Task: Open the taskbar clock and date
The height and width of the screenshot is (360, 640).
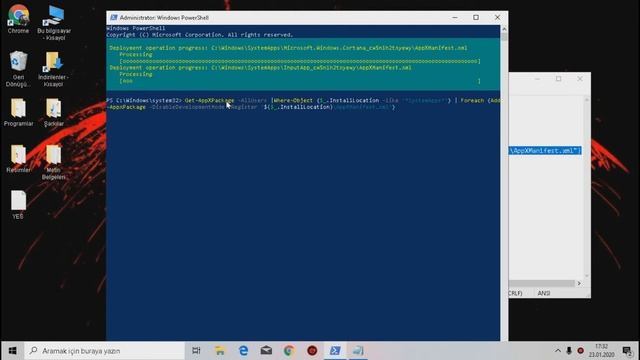Action: pos(602,351)
